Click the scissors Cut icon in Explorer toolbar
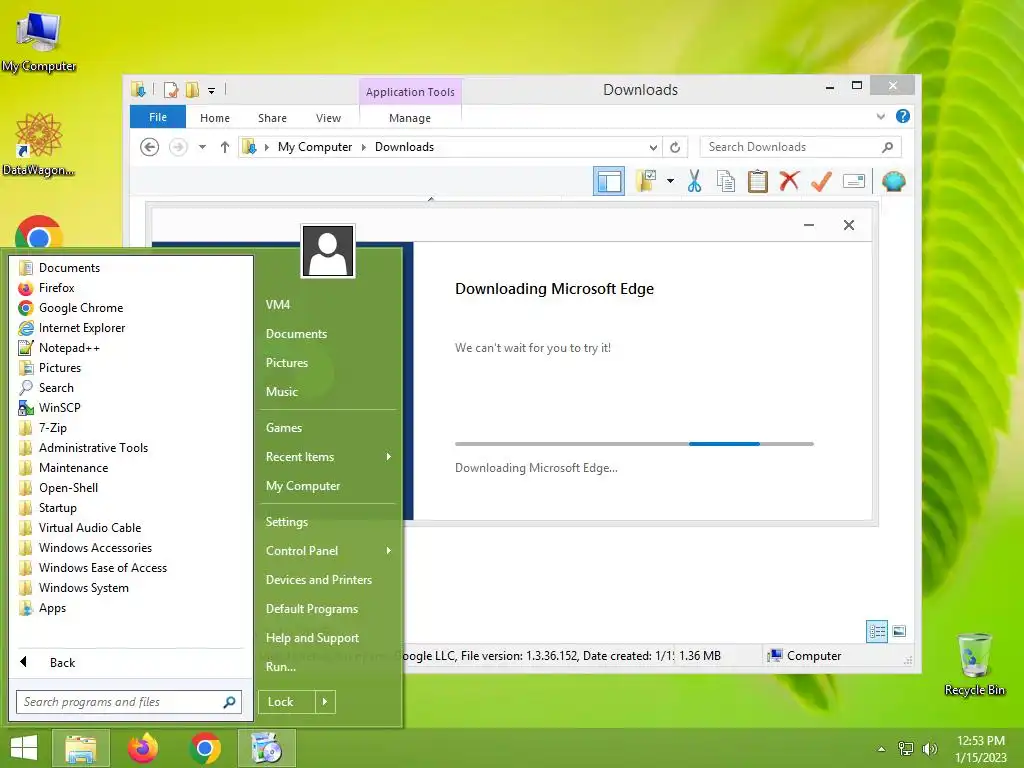Image resolution: width=1024 pixels, height=768 pixels. [x=694, y=181]
